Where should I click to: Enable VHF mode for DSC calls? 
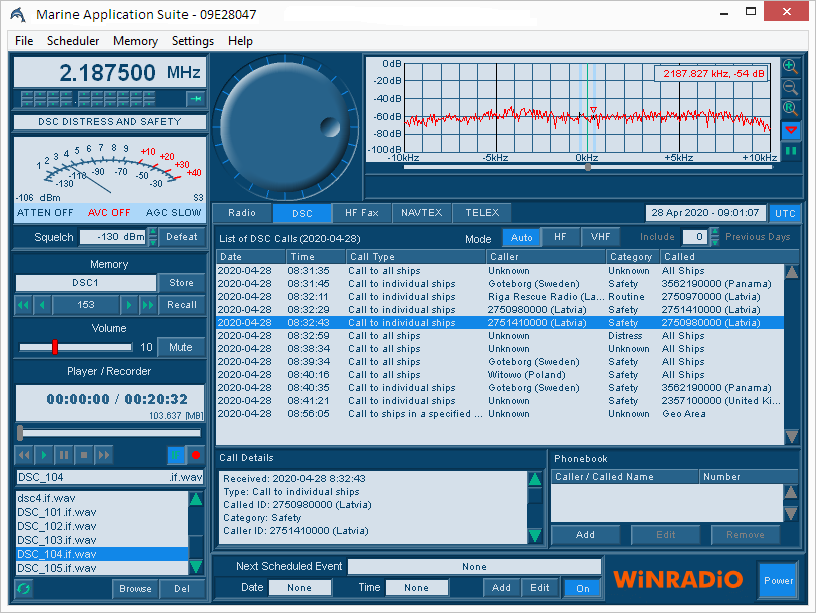[599, 237]
